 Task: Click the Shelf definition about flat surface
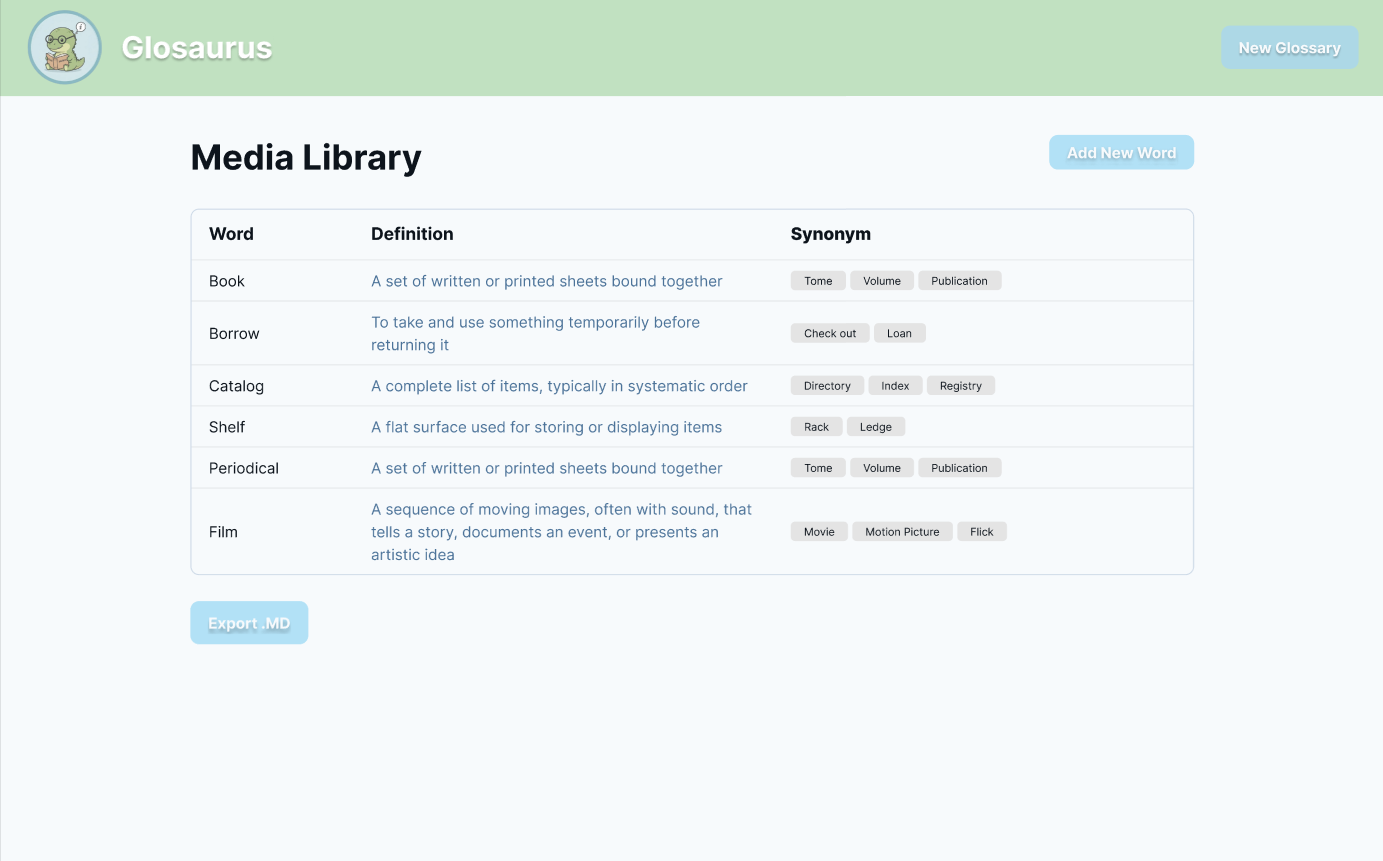pyautogui.click(x=546, y=427)
